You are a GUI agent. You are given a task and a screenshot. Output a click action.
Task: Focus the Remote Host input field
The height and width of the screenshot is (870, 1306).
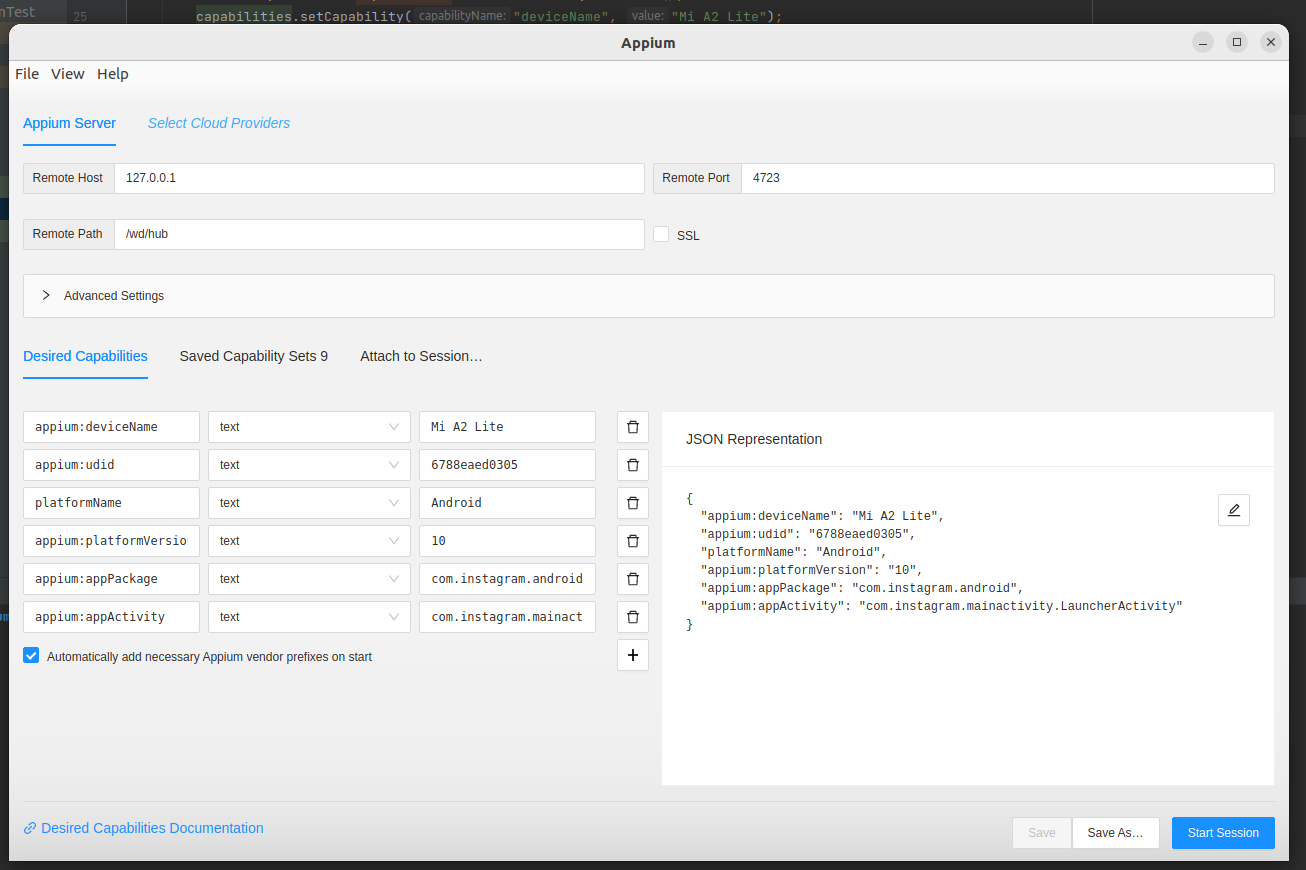tap(379, 178)
